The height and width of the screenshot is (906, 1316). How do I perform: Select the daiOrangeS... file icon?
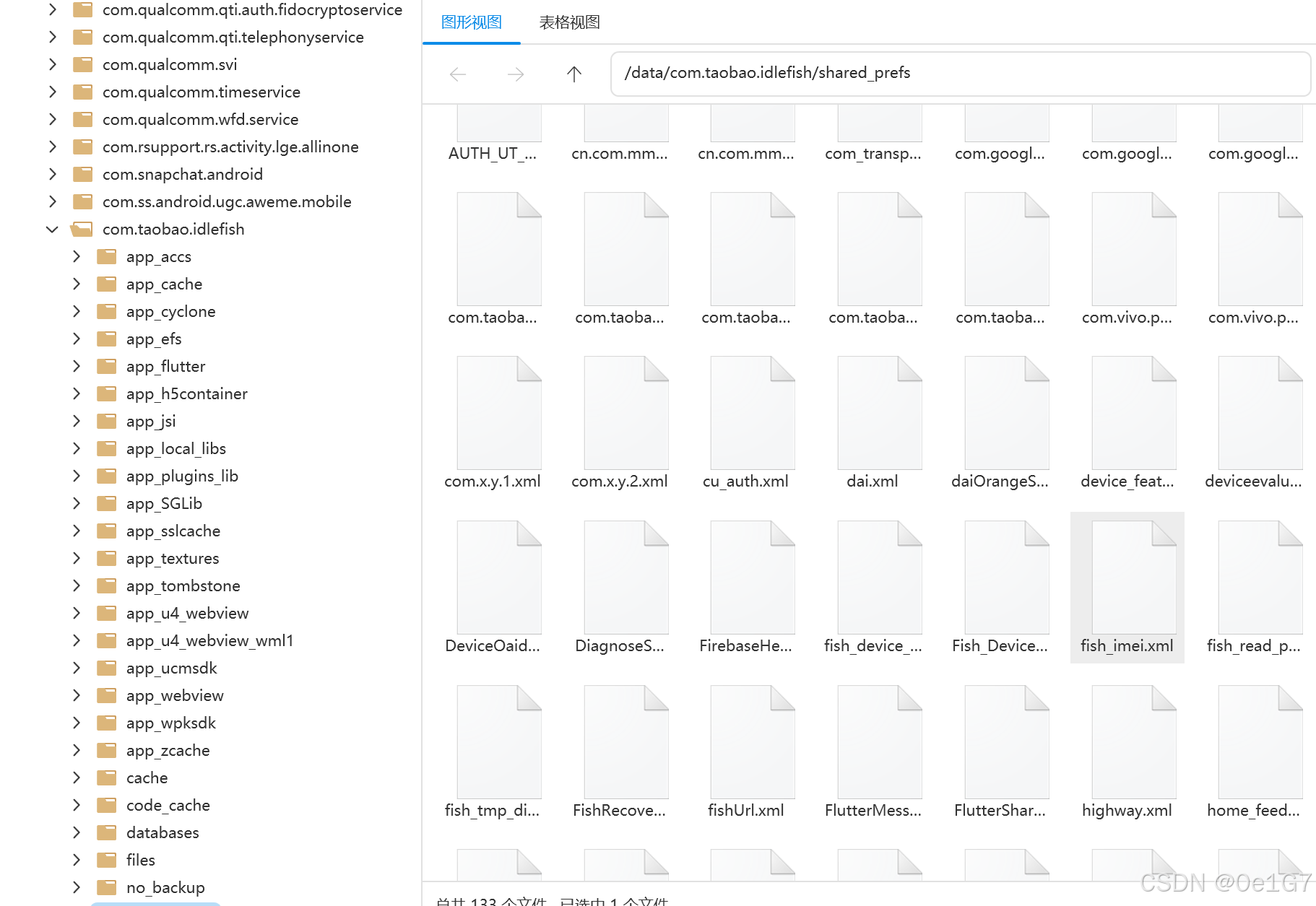coord(1007,413)
